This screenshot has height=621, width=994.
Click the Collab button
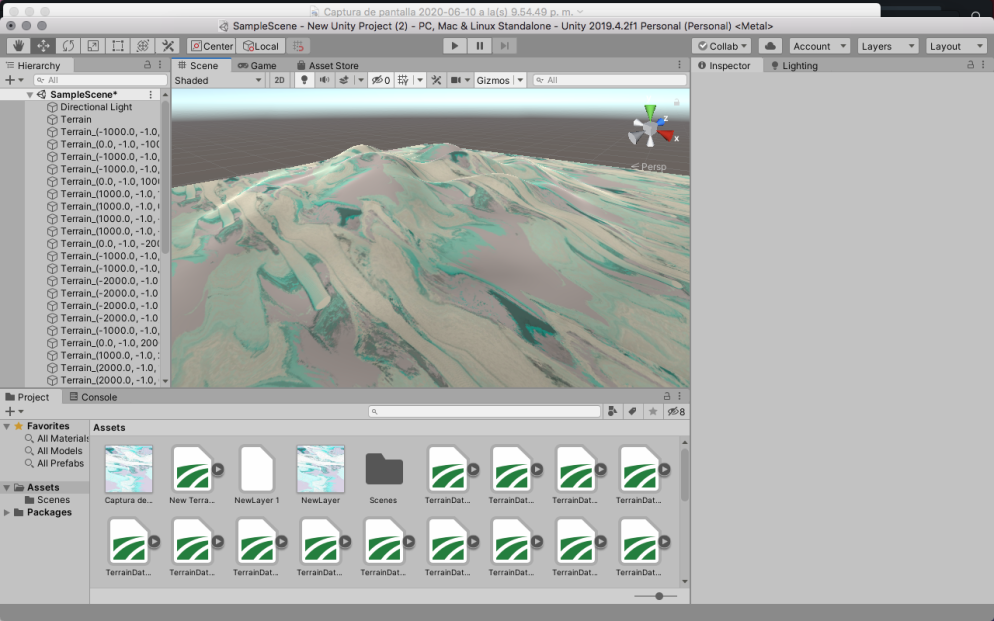[723, 46]
